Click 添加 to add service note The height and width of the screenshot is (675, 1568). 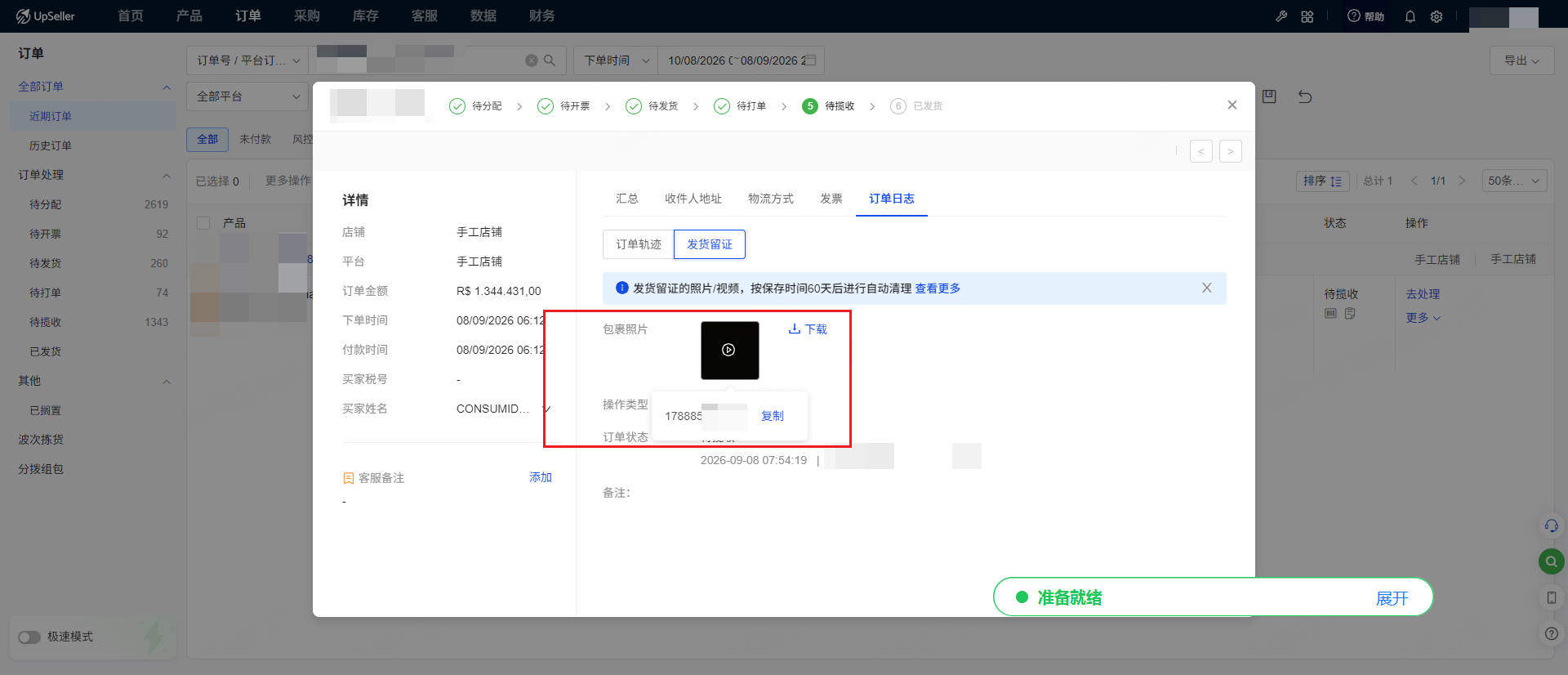tap(541, 477)
